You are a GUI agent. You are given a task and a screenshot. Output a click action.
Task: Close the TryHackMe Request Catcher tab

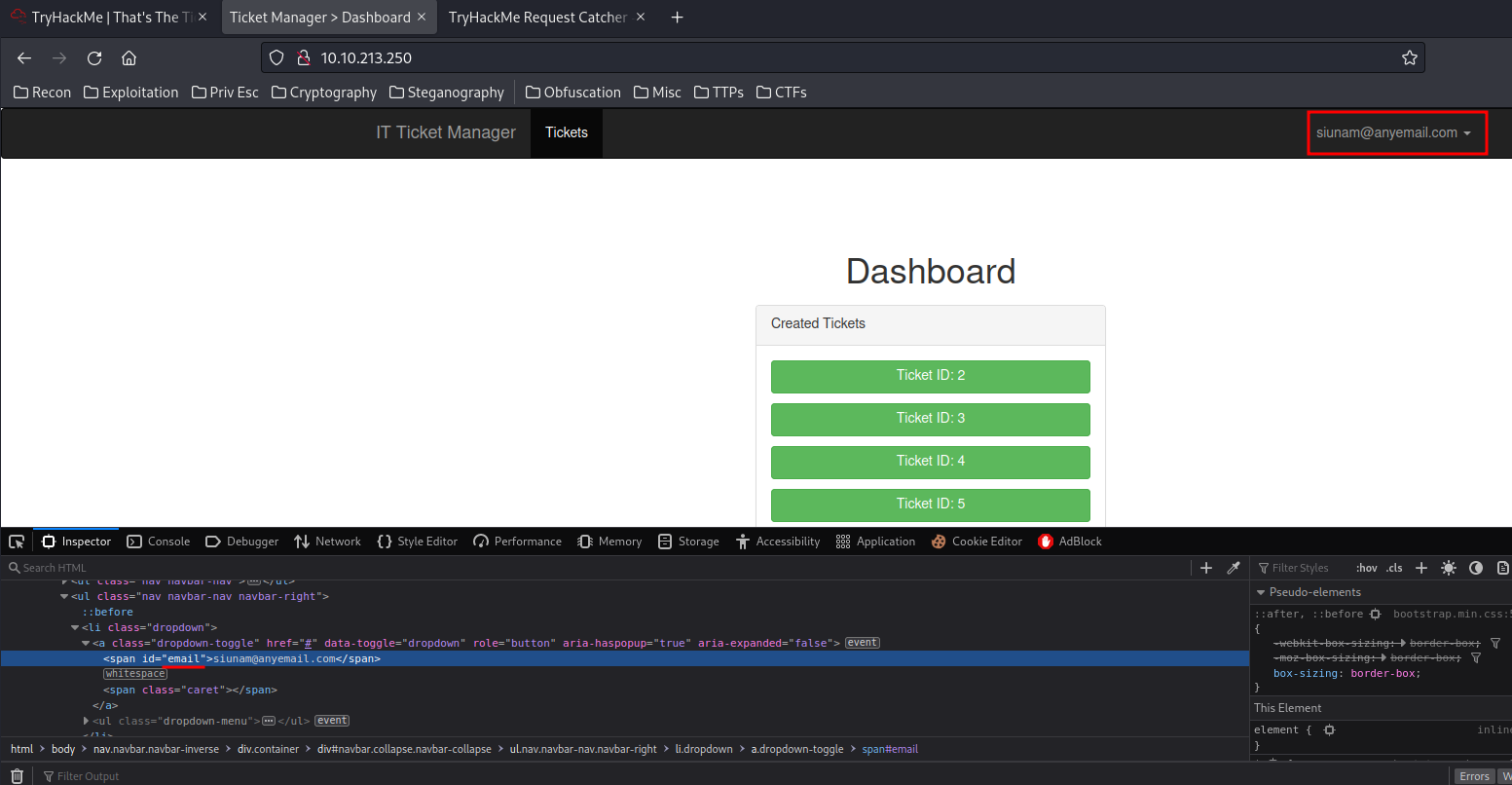point(641,18)
